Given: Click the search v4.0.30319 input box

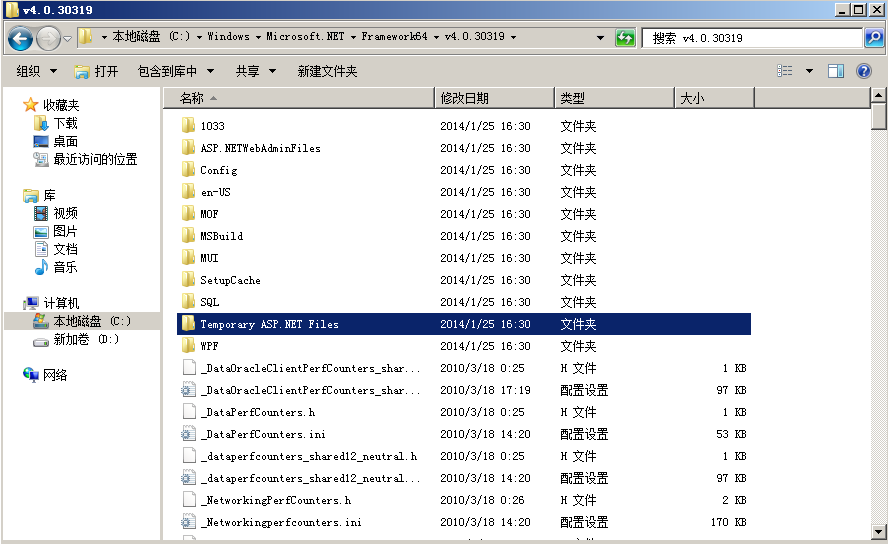Looking at the screenshot, I should pos(750,38).
